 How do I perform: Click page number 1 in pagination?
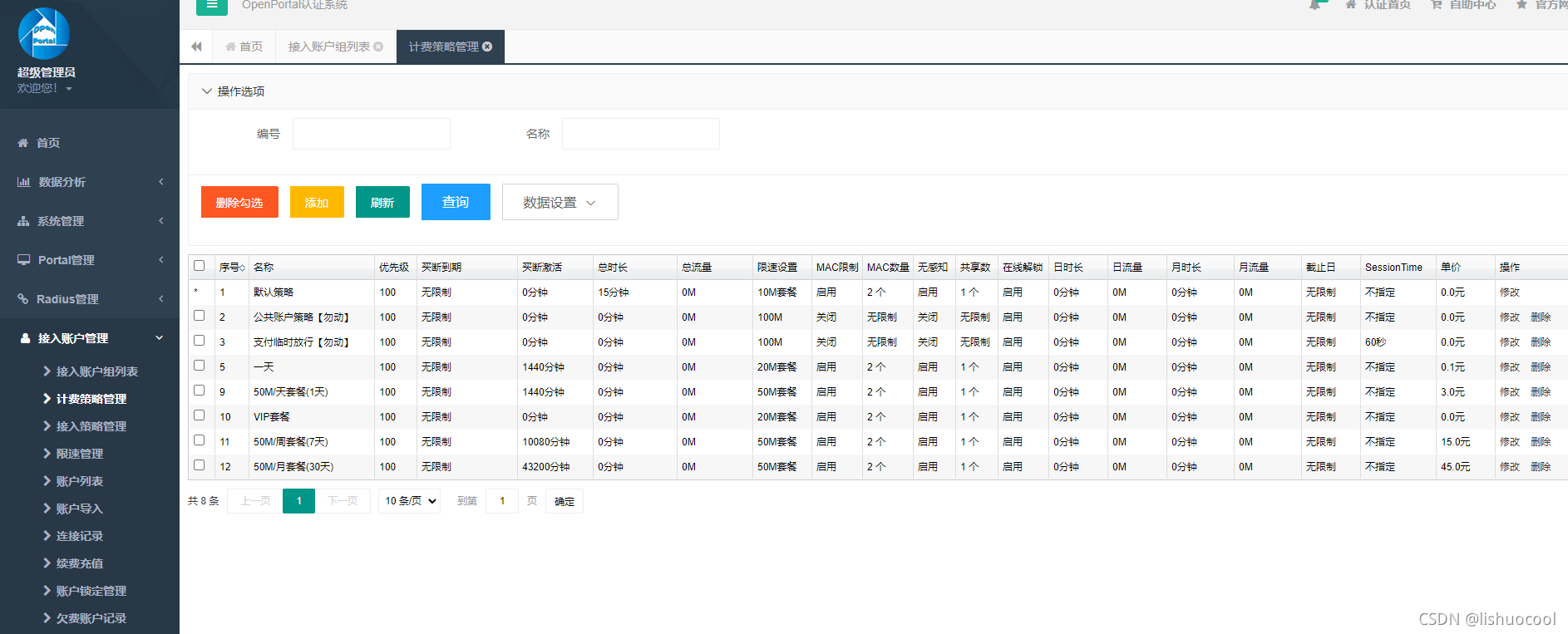point(299,501)
